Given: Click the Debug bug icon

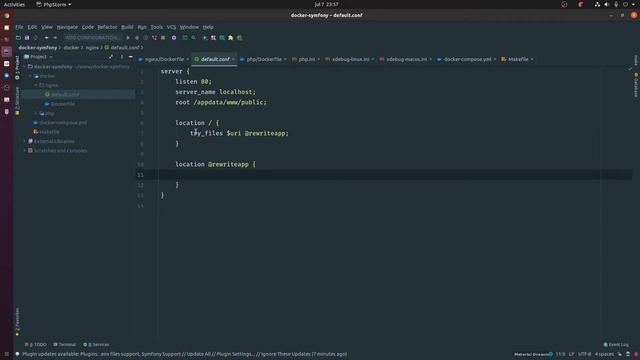Looking at the screenshot, I should 137,38.
